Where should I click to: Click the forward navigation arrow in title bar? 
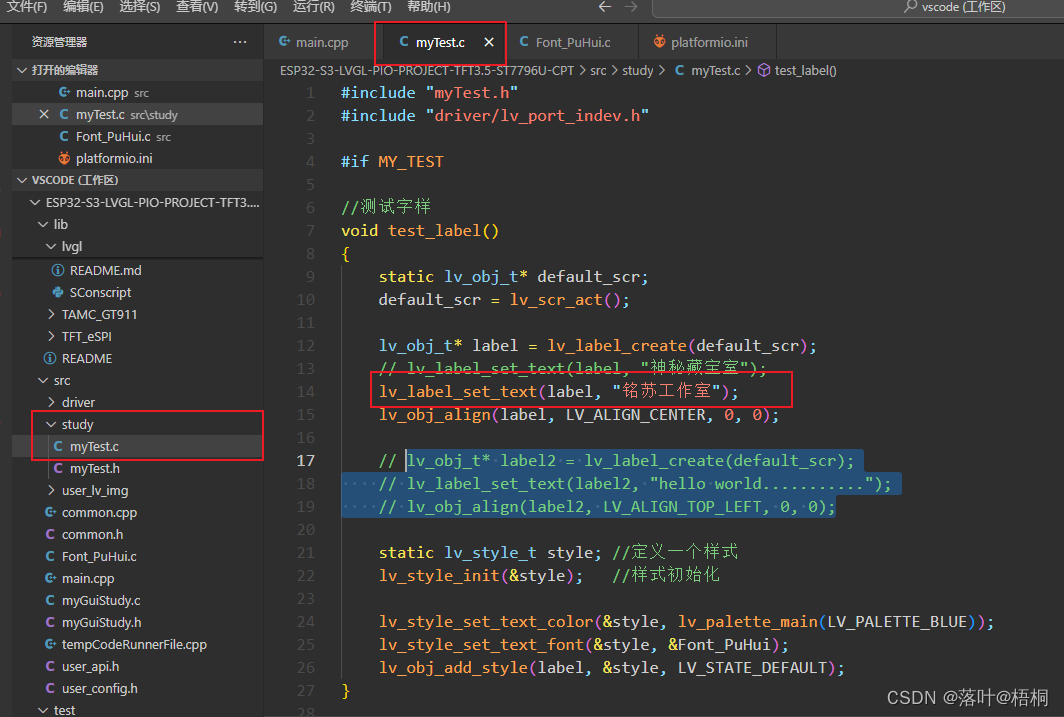tap(632, 7)
